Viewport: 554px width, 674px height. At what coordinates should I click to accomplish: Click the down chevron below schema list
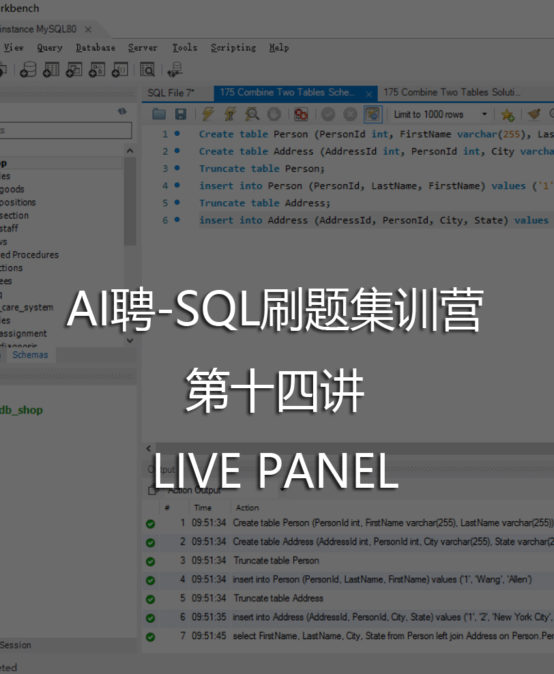(x=130, y=340)
